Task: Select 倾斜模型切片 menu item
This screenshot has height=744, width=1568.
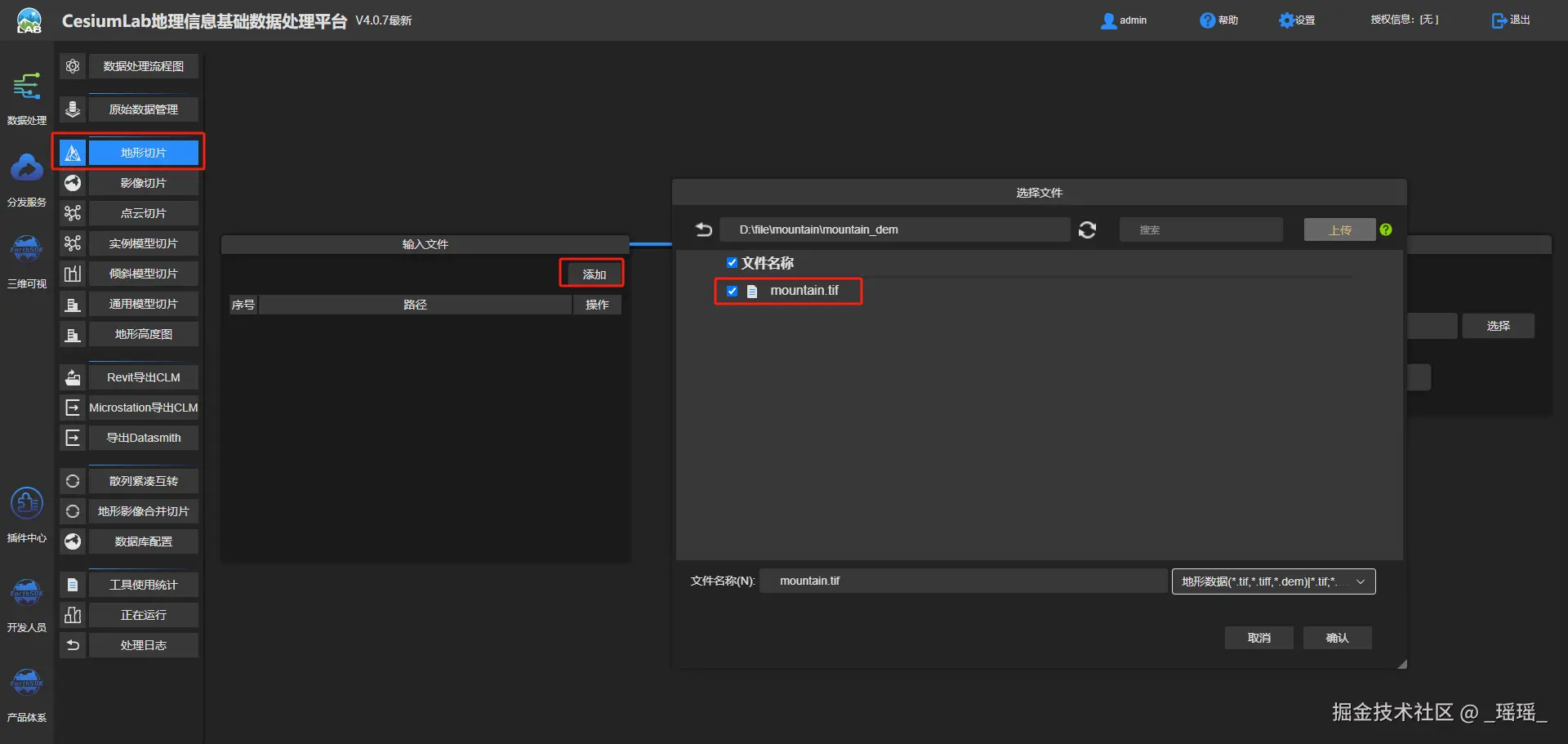Action: (x=144, y=274)
